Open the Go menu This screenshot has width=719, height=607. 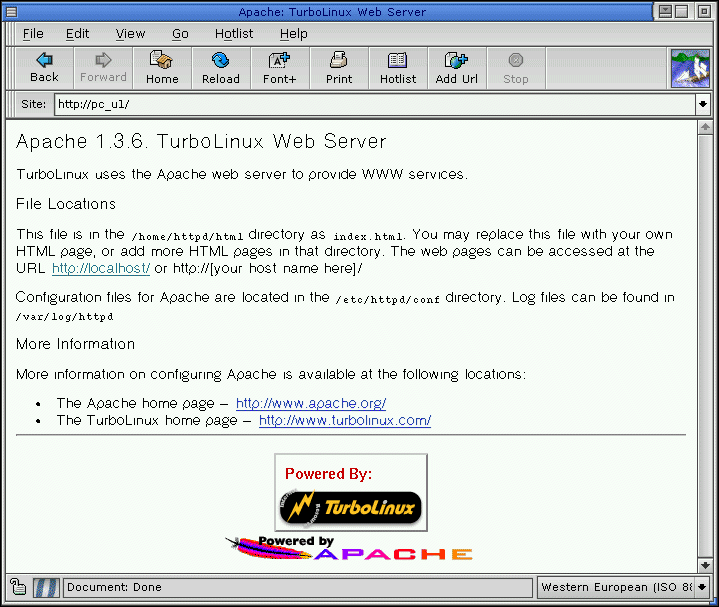pyautogui.click(x=180, y=34)
